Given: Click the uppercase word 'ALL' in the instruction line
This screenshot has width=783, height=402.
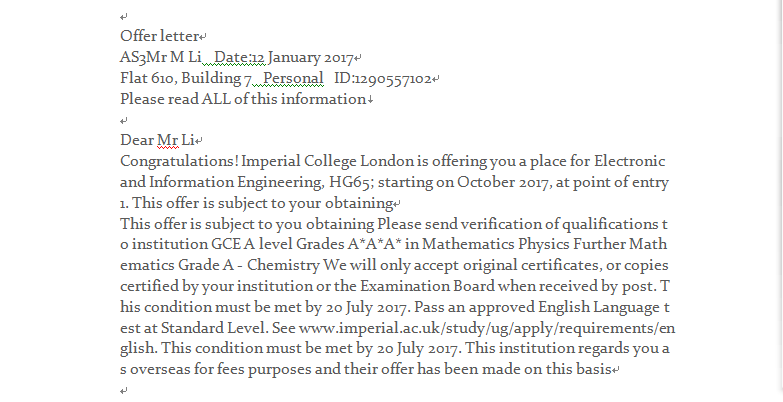Looking at the screenshot, I should pos(216,99).
